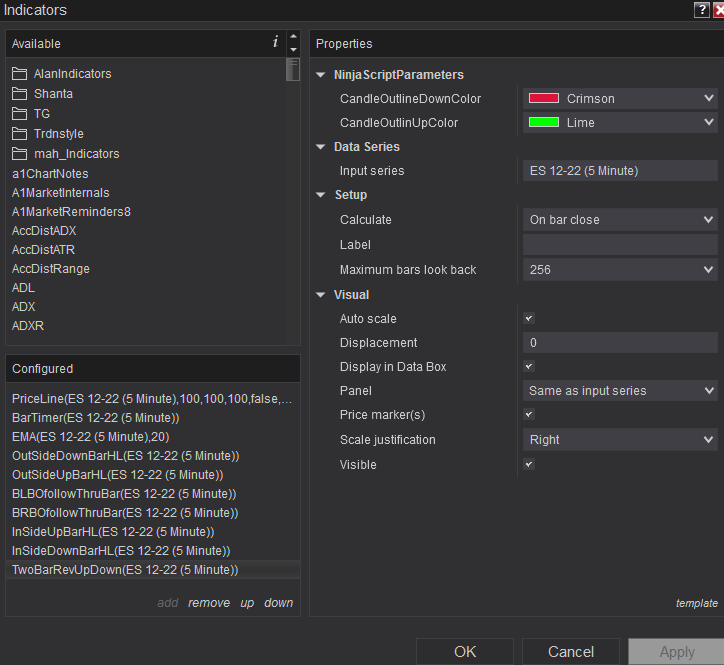Select configured BRBOfollowThruBar indicator
724x665 pixels.
[152, 512]
